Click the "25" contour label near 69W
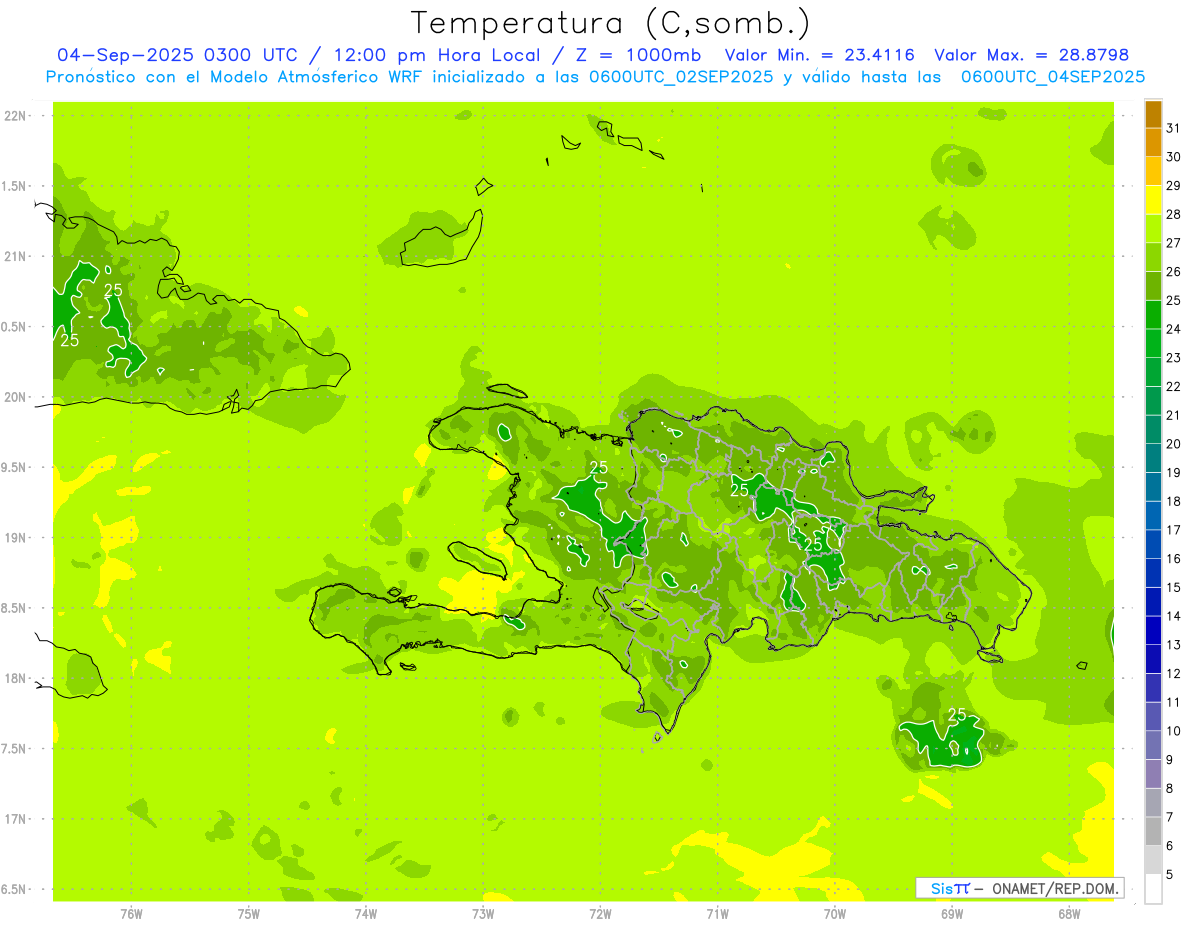This screenshot has width=1200, height=927. [x=957, y=715]
